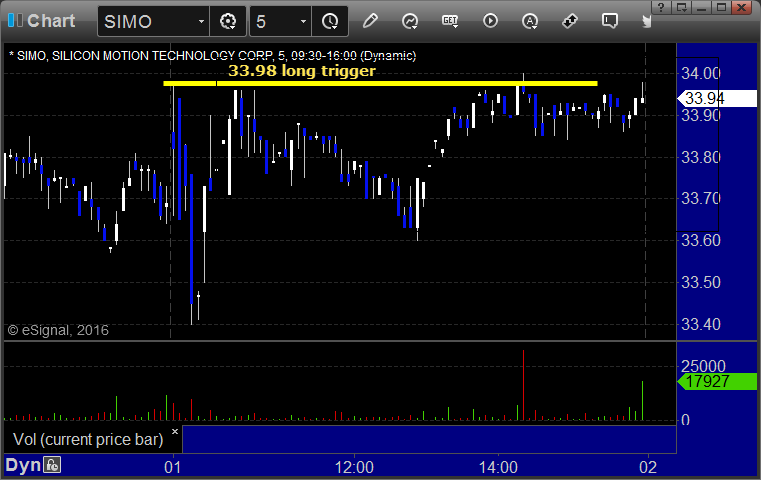This screenshot has height=480, width=761.
Task: Close the Vol study label
Action: (x=175, y=431)
